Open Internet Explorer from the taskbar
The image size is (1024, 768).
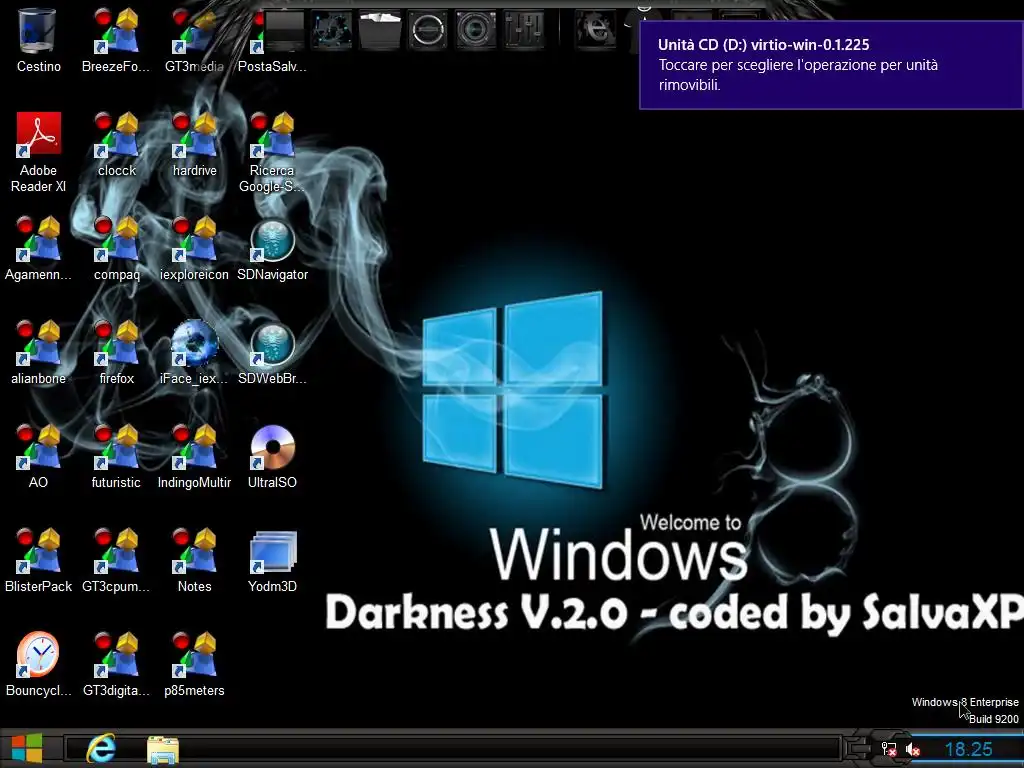pos(101,748)
